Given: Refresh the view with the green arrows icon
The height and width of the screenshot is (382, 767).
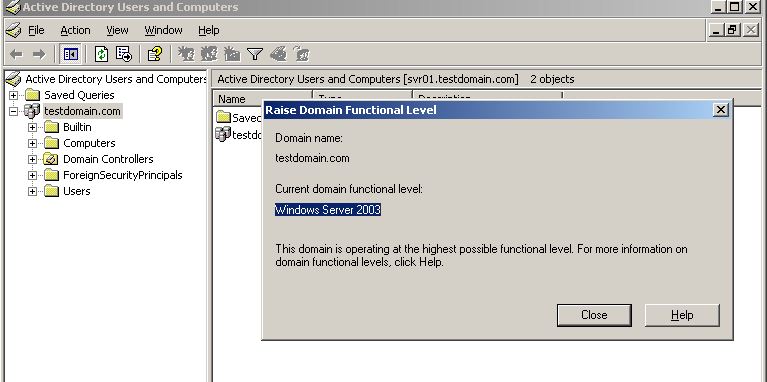Looking at the screenshot, I should (101, 54).
